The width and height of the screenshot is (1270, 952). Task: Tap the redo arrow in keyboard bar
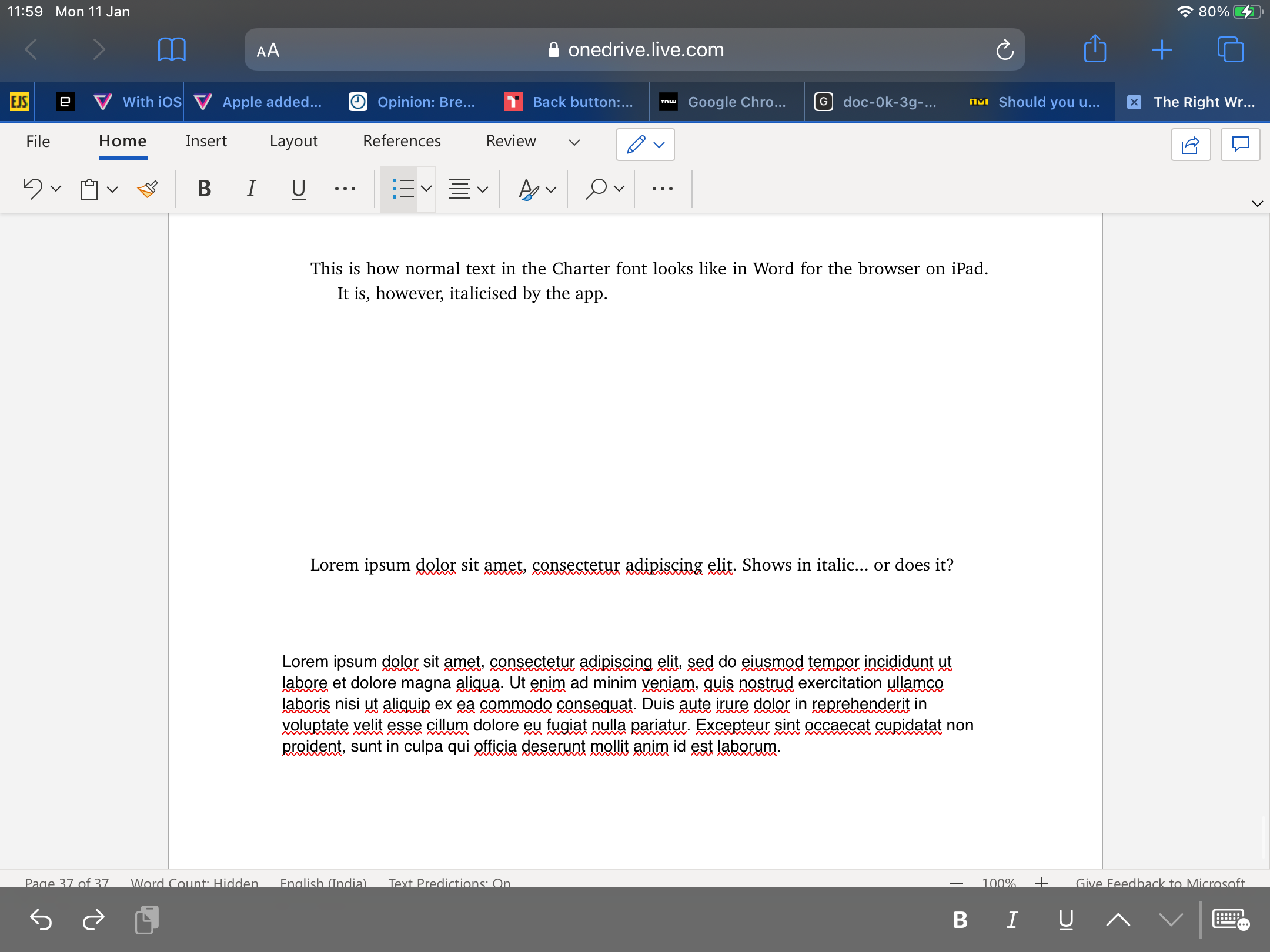pyautogui.click(x=93, y=920)
